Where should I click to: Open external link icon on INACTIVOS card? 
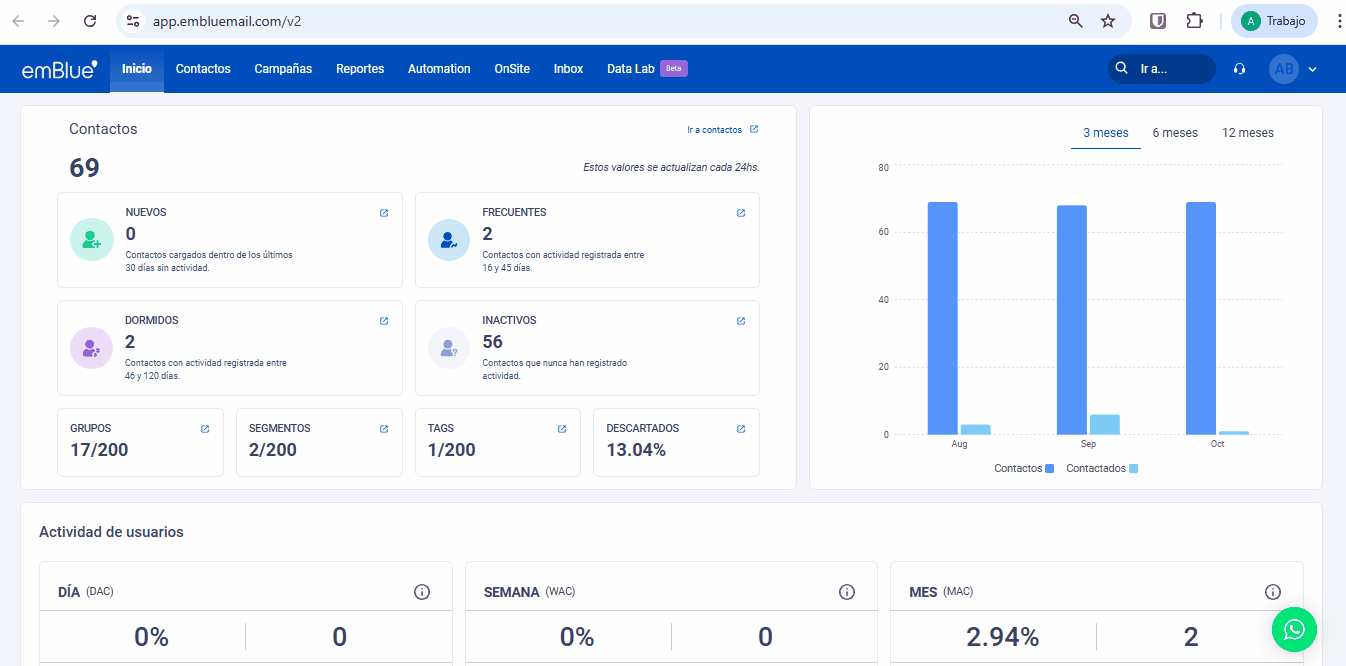point(741,321)
